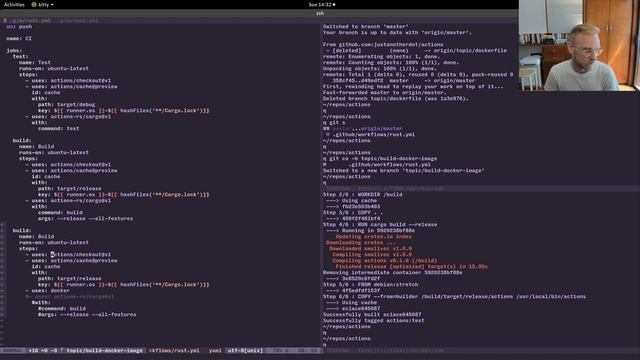
Task: Click 'Step 6/6 : COPY --from=builder' line
Action: click(x=454, y=297)
